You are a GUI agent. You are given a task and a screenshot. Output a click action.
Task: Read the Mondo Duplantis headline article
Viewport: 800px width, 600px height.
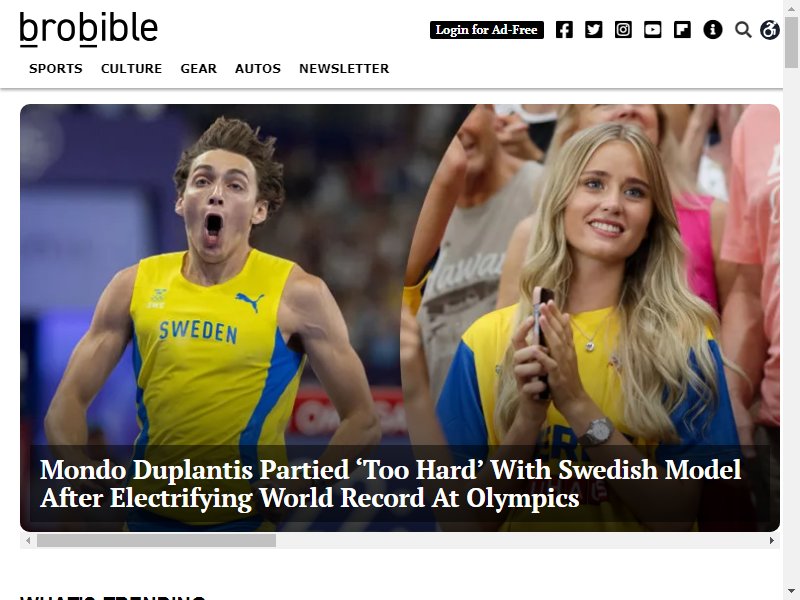click(390, 483)
